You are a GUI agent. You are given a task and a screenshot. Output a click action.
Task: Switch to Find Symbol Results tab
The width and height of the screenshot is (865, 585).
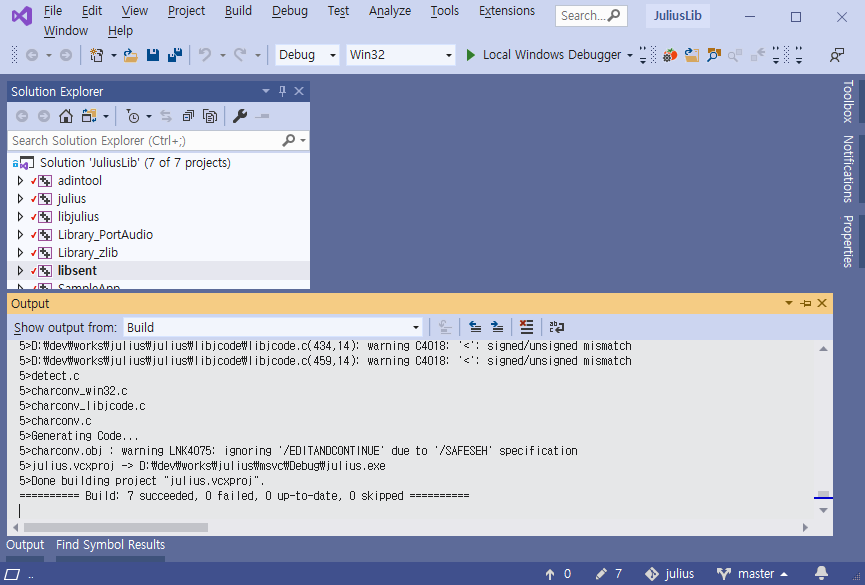pyautogui.click(x=110, y=545)
